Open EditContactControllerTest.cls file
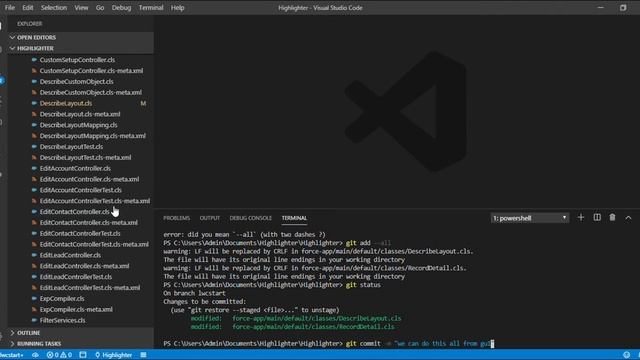Screen dimensions: 640x360 (x=80, y=233)
